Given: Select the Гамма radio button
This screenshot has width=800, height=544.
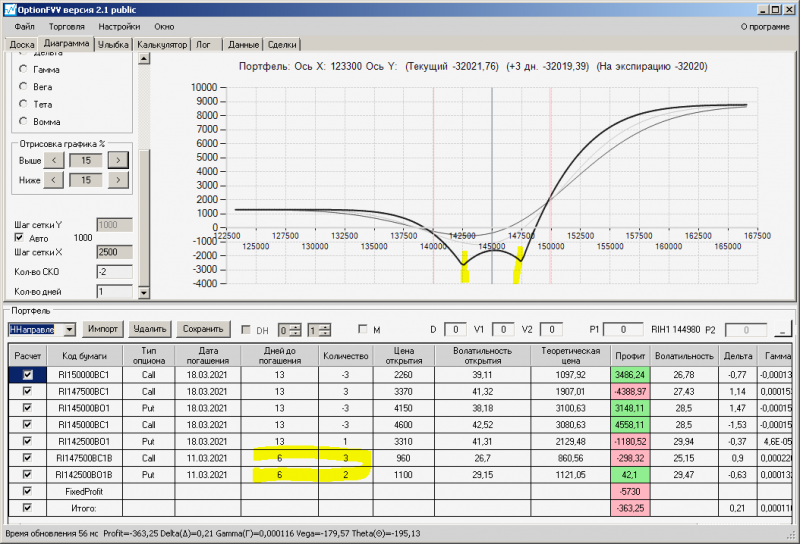Looking at the screenshot, I should tap(23, 70).
